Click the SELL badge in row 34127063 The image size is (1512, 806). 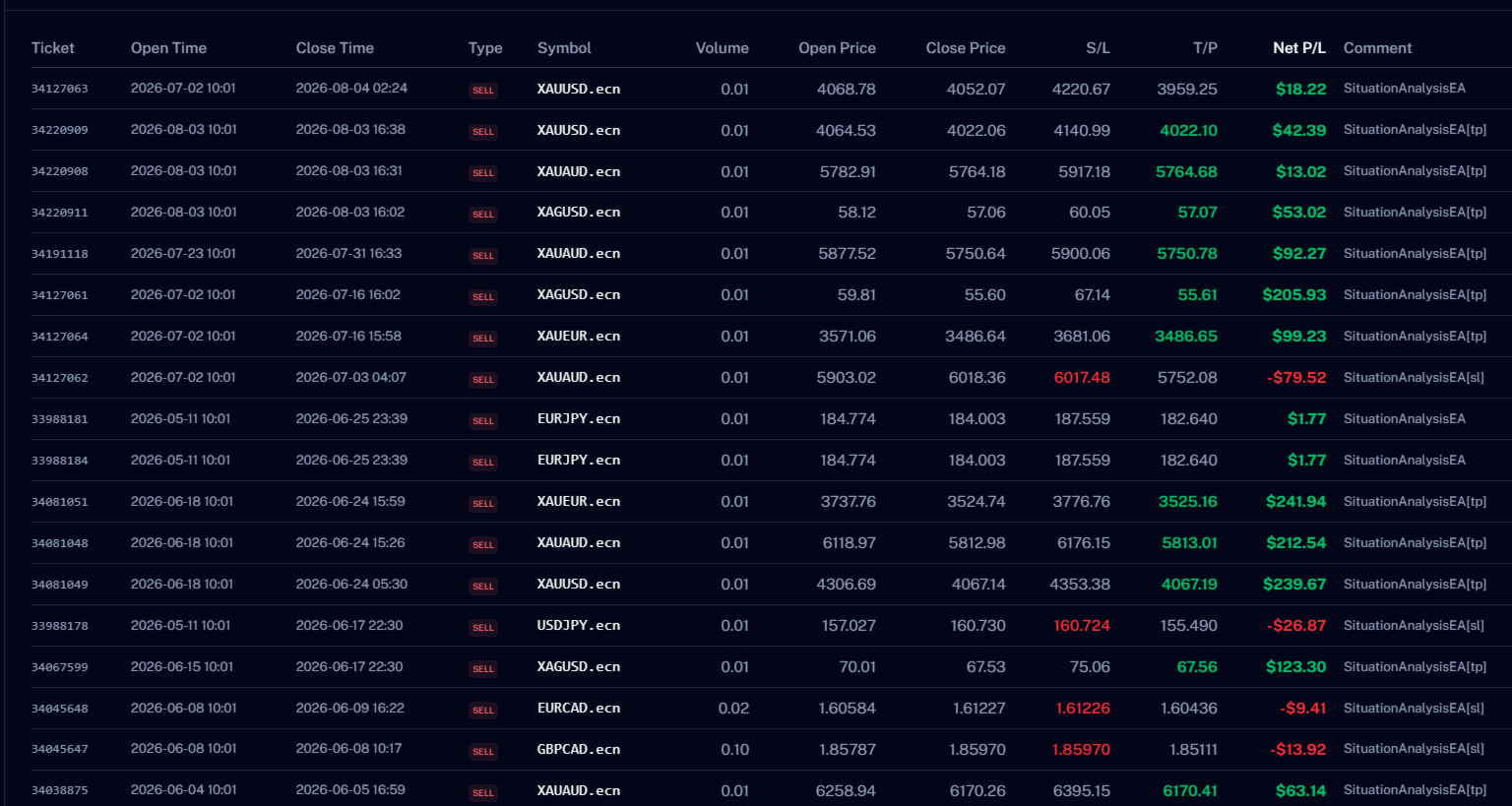[x=483, y=91]
